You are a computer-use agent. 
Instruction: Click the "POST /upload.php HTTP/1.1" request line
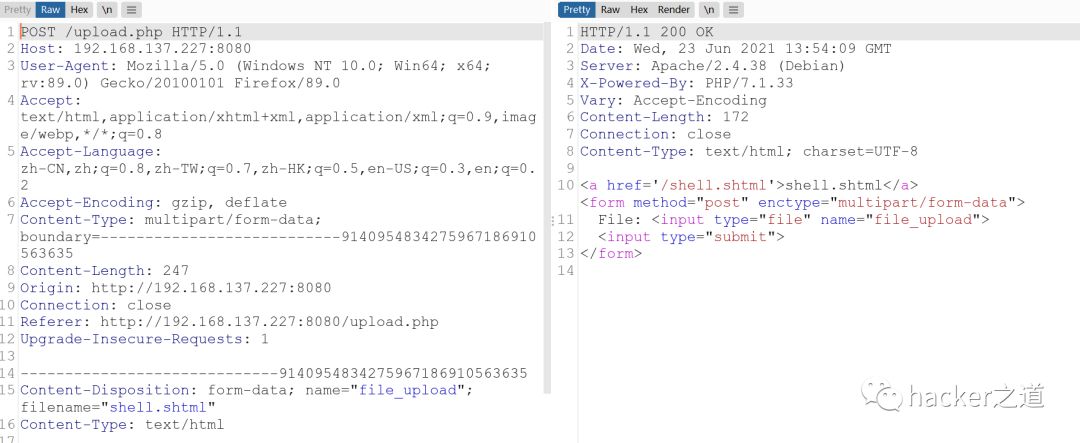click(131, 32)
